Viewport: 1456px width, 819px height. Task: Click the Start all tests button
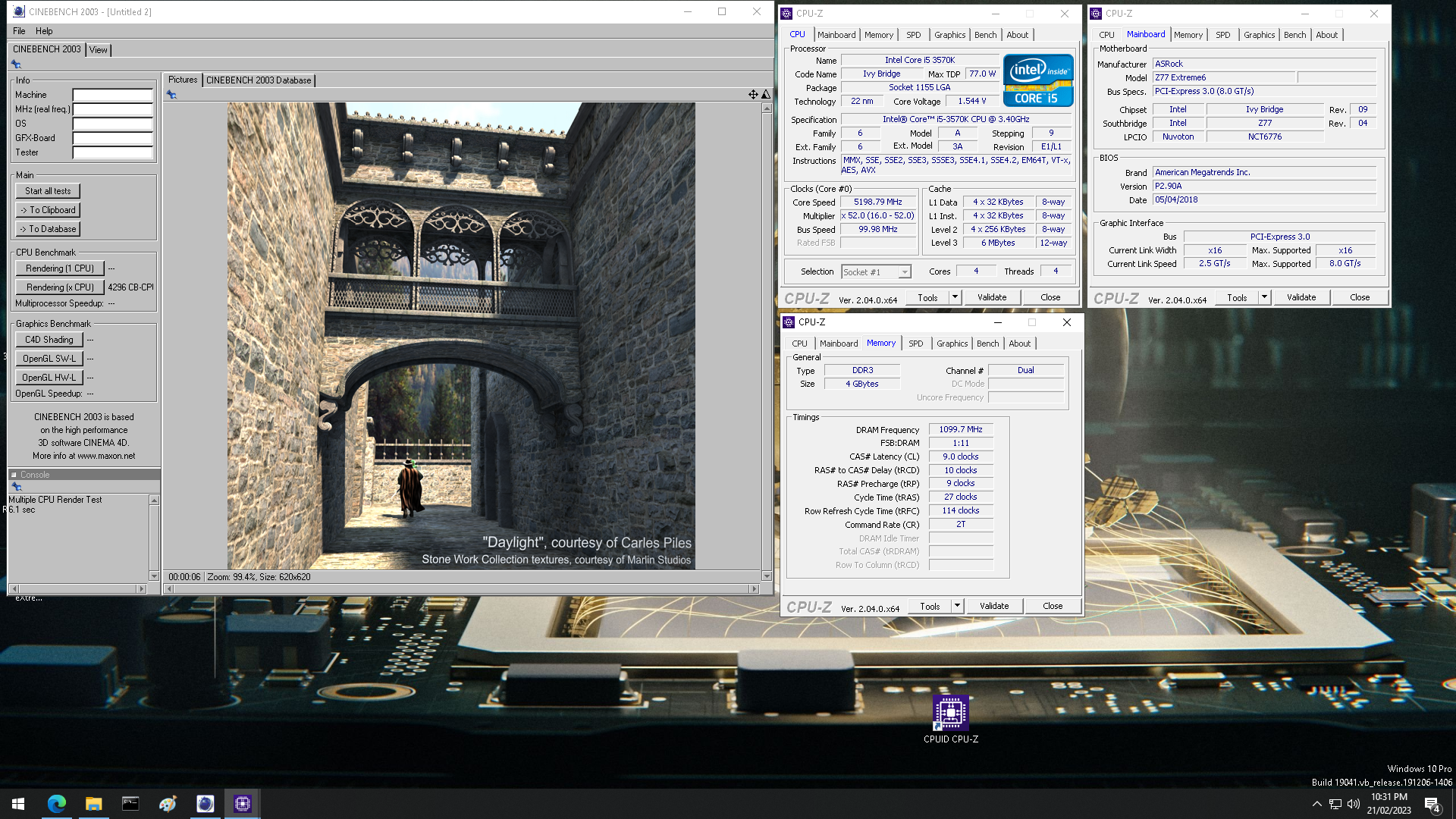tap(48, 191)
